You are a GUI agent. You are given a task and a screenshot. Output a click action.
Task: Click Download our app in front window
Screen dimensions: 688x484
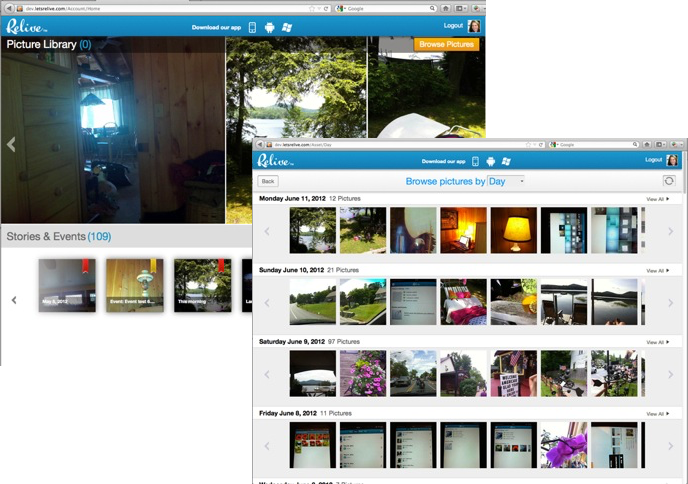(443, 161)
